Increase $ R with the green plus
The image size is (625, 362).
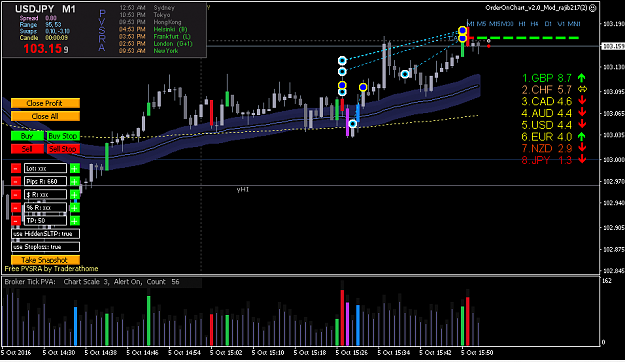[75, 195]
